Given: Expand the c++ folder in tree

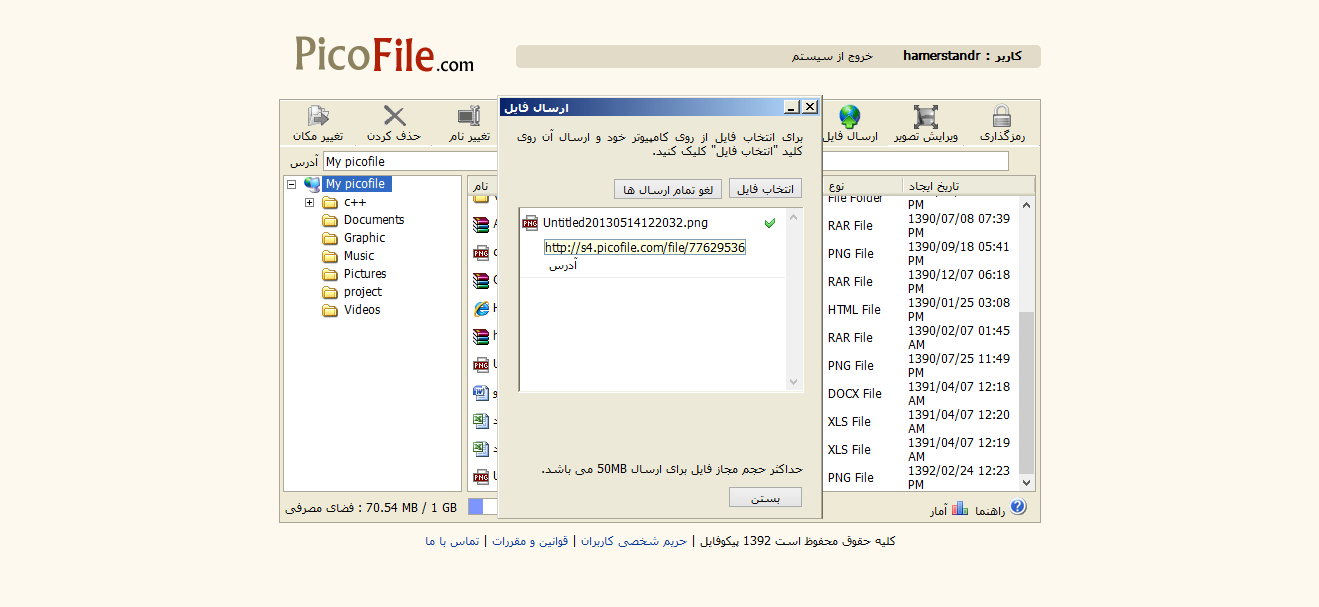Looking at the screenshot, I should (x=310, y=203).
